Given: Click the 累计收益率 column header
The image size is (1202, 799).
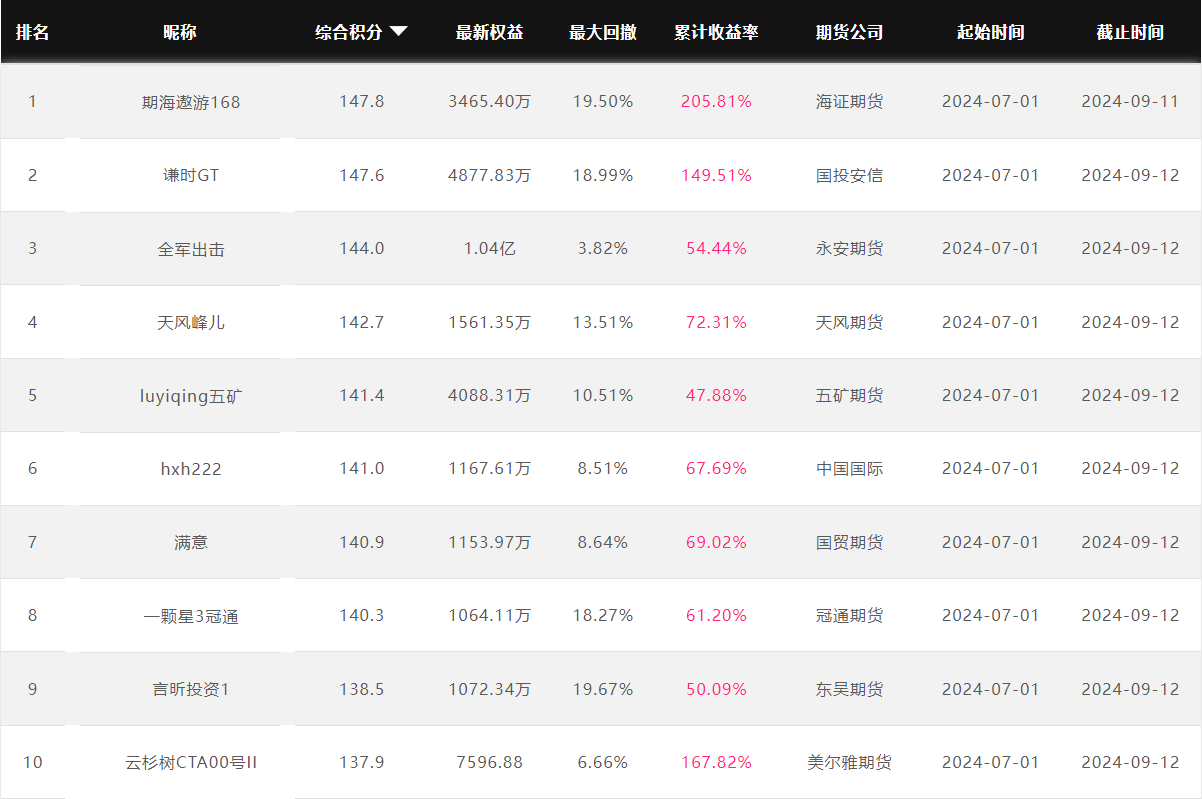Looking at the screenshot, I should 716,32.
